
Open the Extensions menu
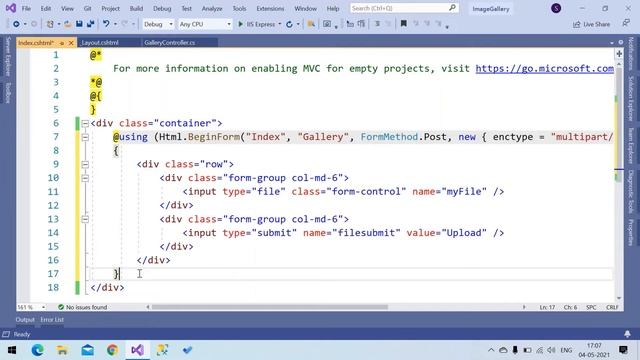coord(270,8)
